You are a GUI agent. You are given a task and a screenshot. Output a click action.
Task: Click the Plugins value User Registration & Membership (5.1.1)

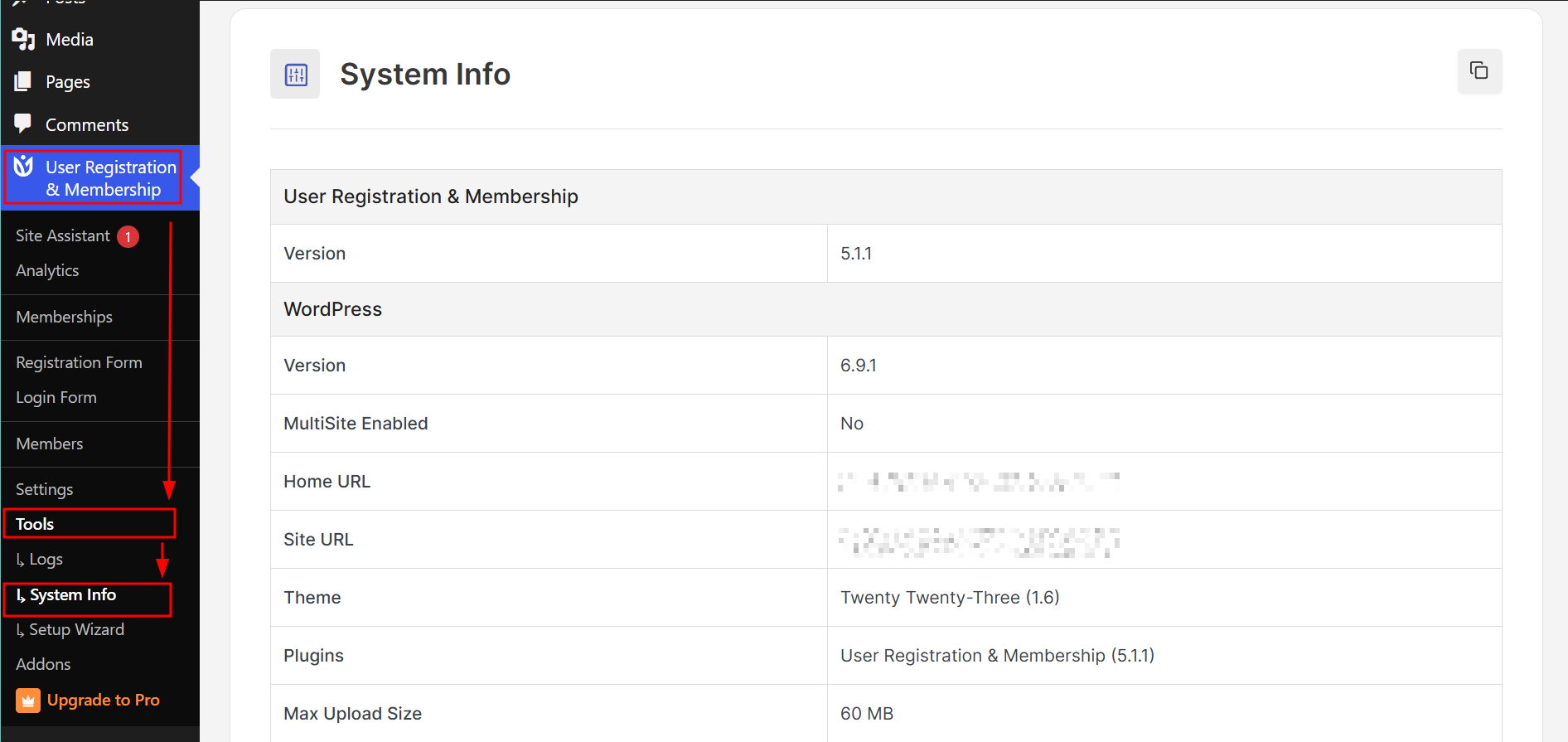(x=998, y=656)
